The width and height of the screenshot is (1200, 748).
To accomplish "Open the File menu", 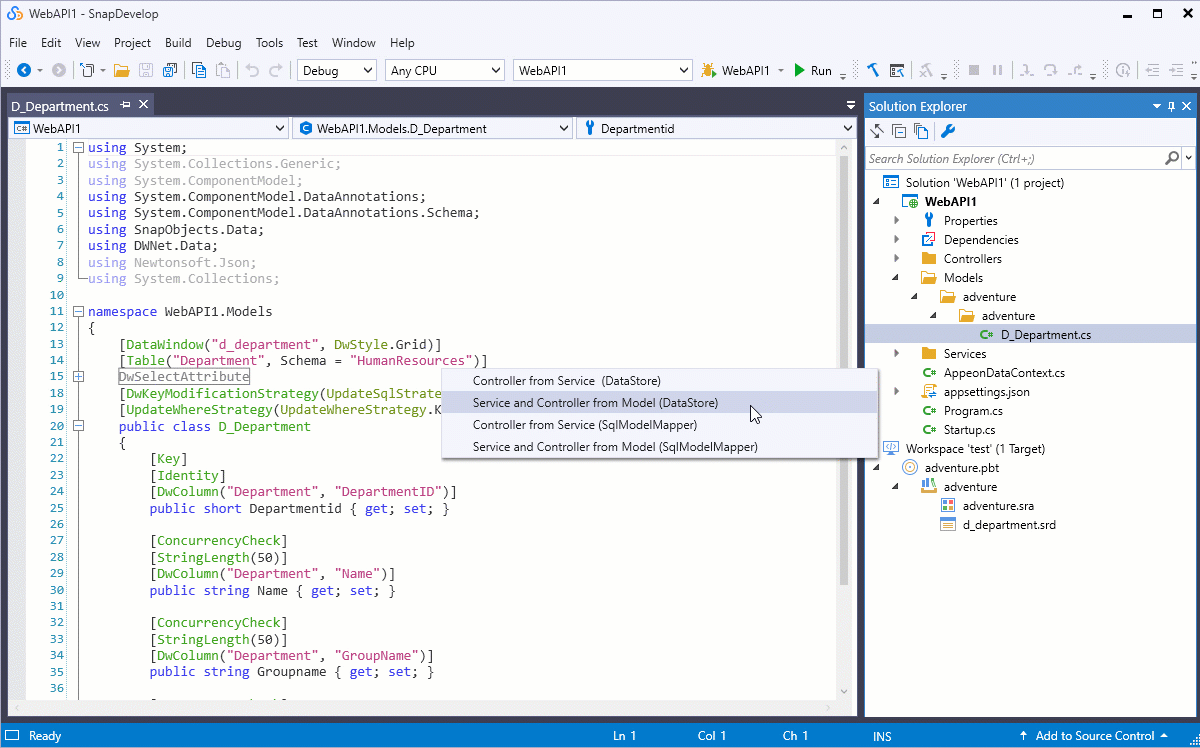I will [x=18, y=43].
